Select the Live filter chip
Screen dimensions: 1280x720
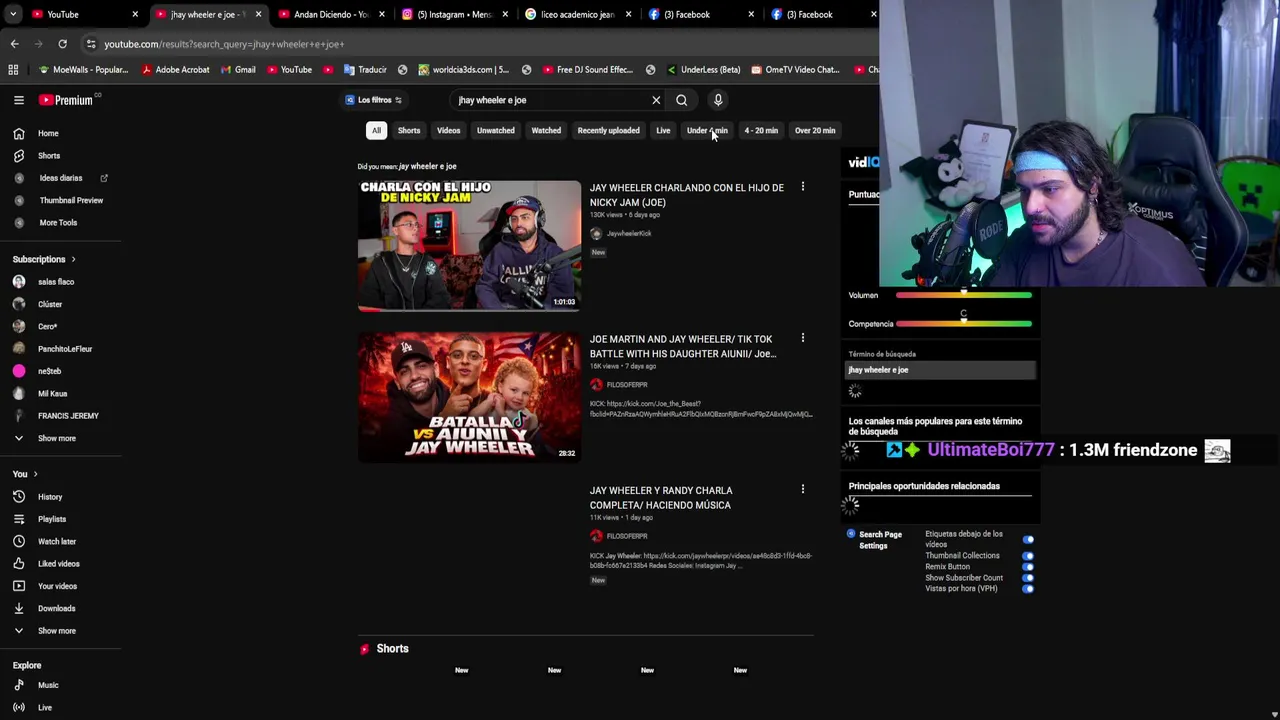663,130
